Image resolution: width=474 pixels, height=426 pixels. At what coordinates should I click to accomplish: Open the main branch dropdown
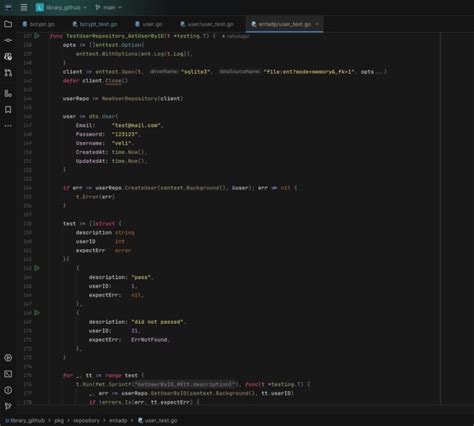[108, 7]
